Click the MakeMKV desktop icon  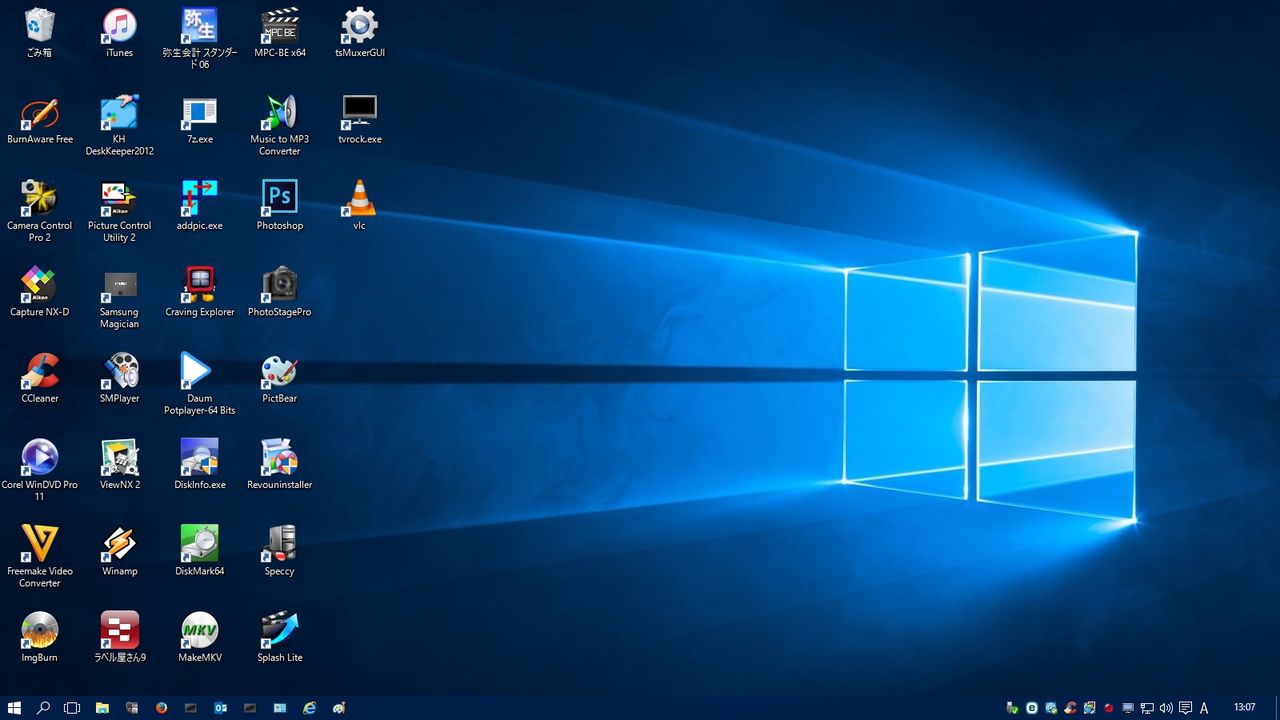click(x=200, y=637)
